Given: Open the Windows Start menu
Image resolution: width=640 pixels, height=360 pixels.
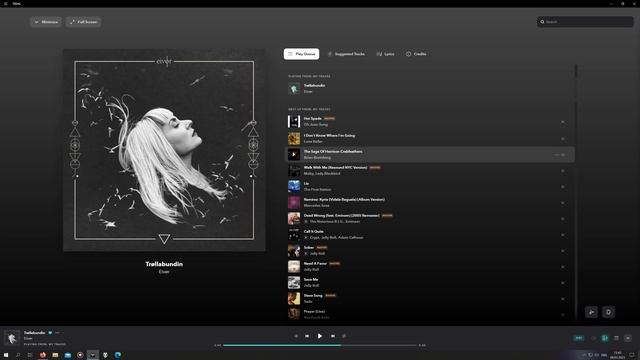Looking at the screenshot, I should point(6,355).
